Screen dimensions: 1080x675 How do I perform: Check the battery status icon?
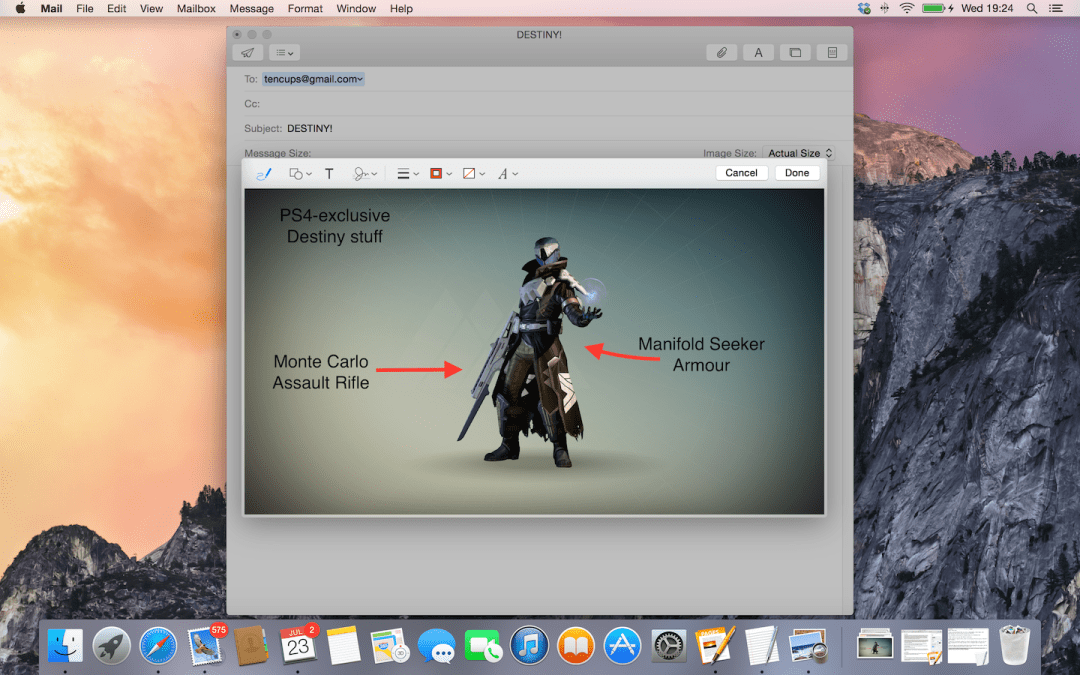coord(938,8)
